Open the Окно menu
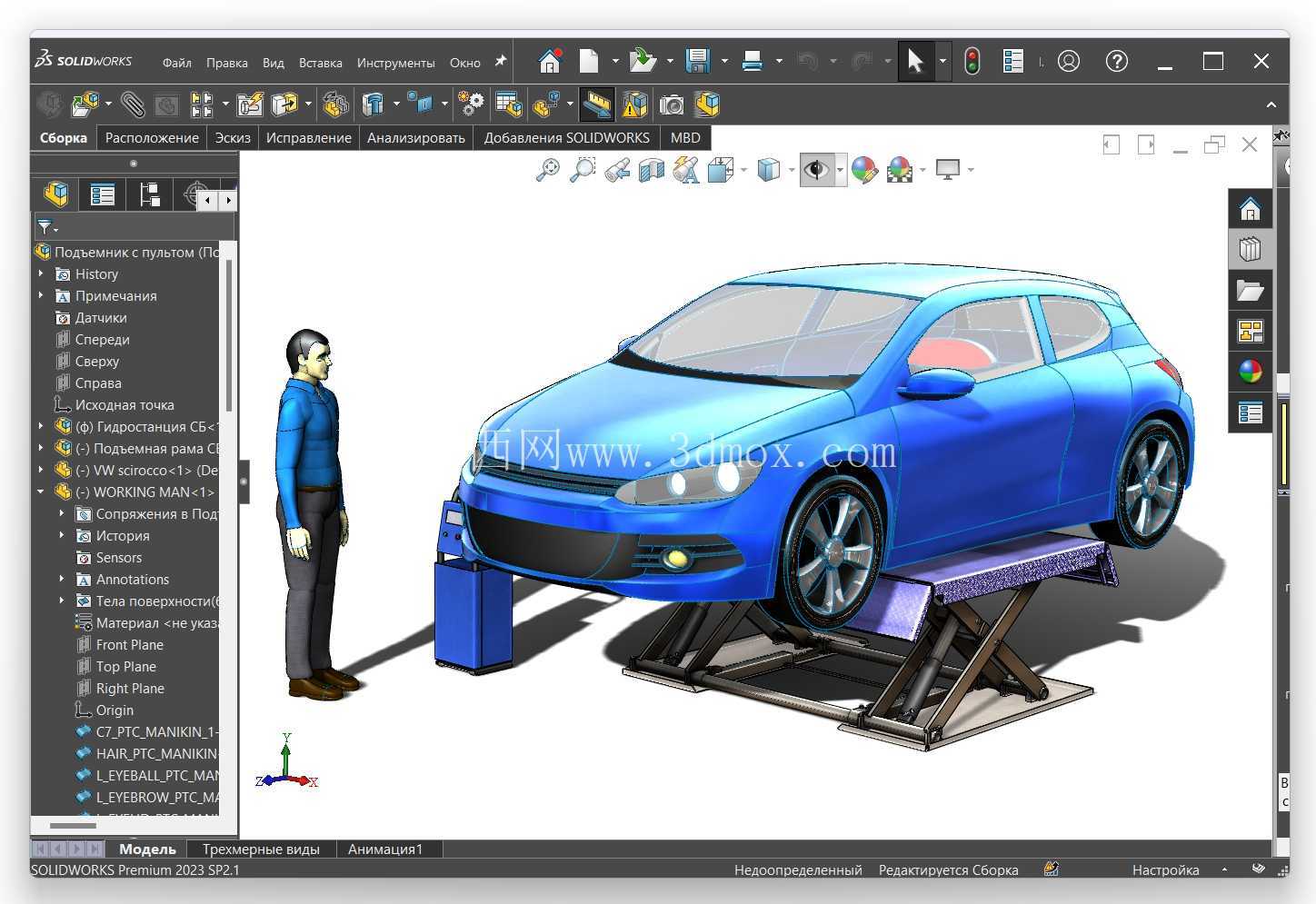 [465, 63]
